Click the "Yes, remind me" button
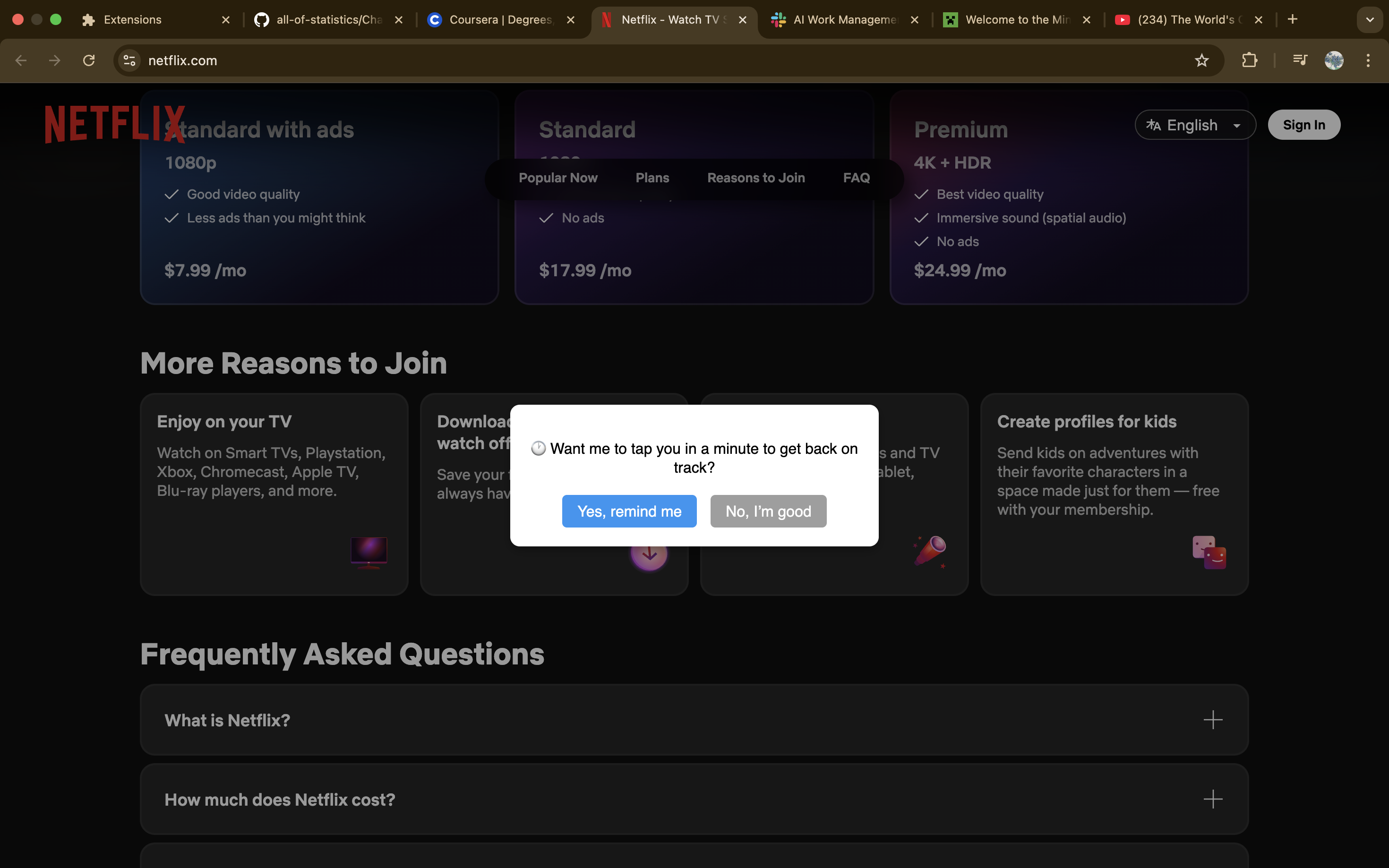Screen dimensions: 1389x868 [x=629, y=511]
